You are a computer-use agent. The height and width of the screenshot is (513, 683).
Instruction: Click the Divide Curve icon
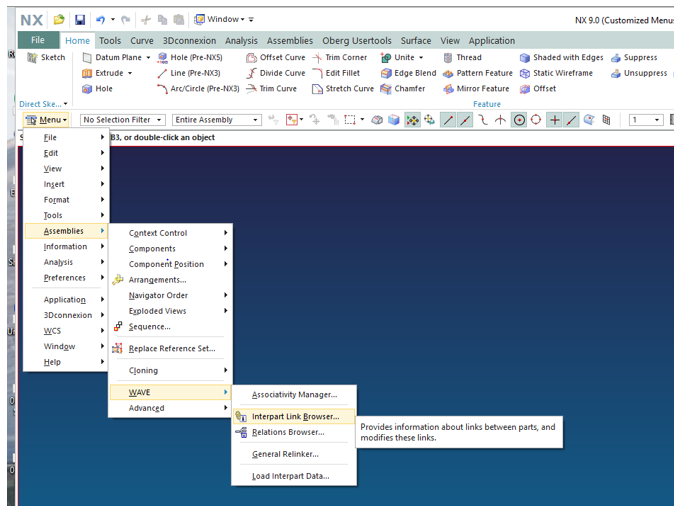[x=251, y=73]
